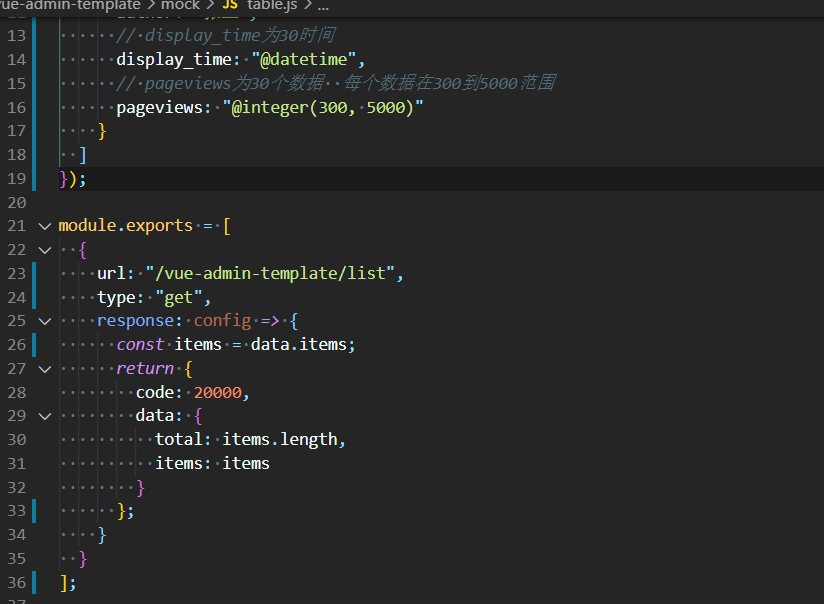Collapse the data object fold on line 29
Viewport: 824px width, 604px height.
tap(44, 416)
